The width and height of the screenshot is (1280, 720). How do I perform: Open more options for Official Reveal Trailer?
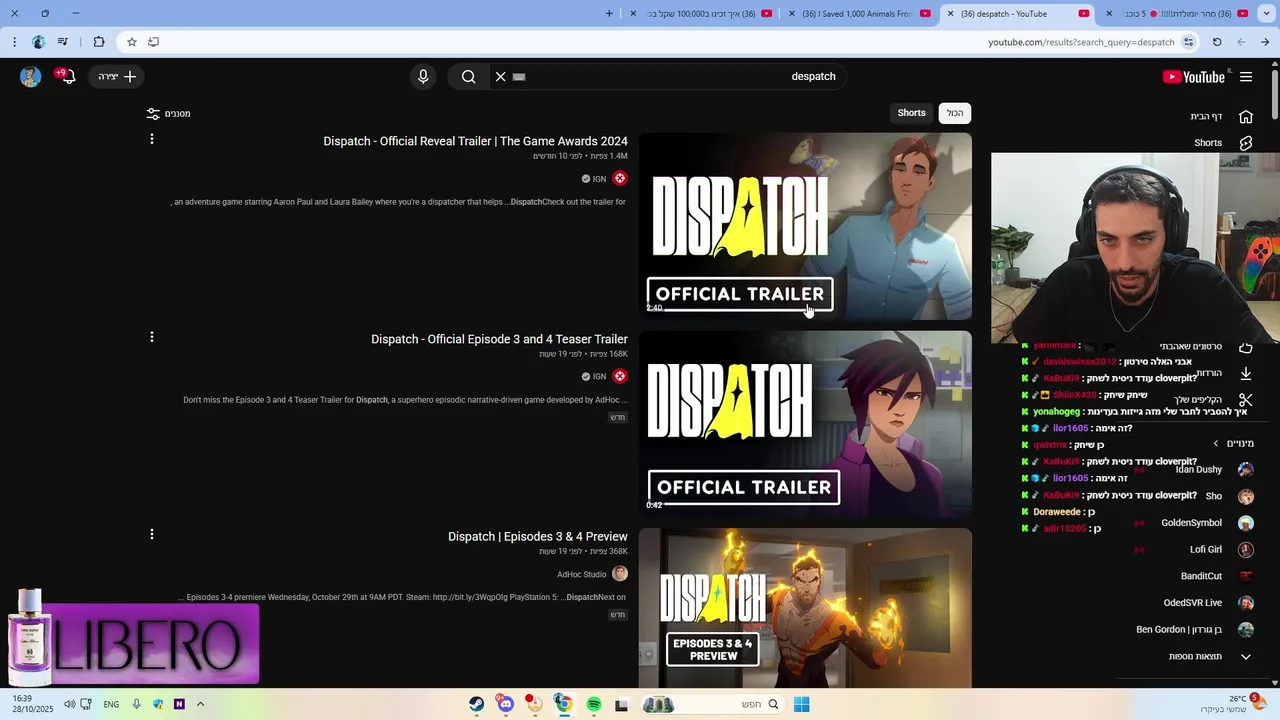pyautogui.click(x=152, y=139)
